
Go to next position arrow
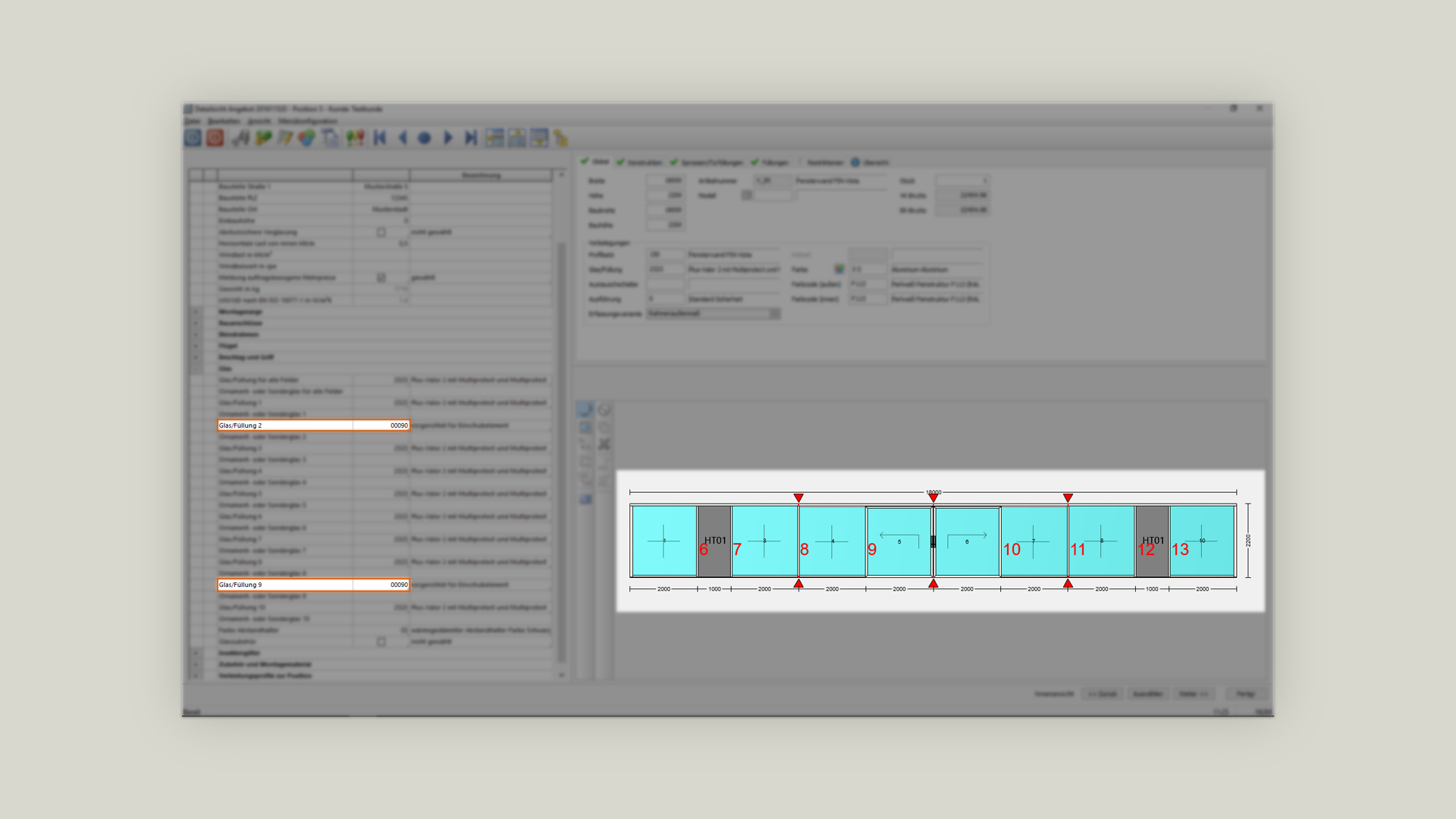[447, 138]
